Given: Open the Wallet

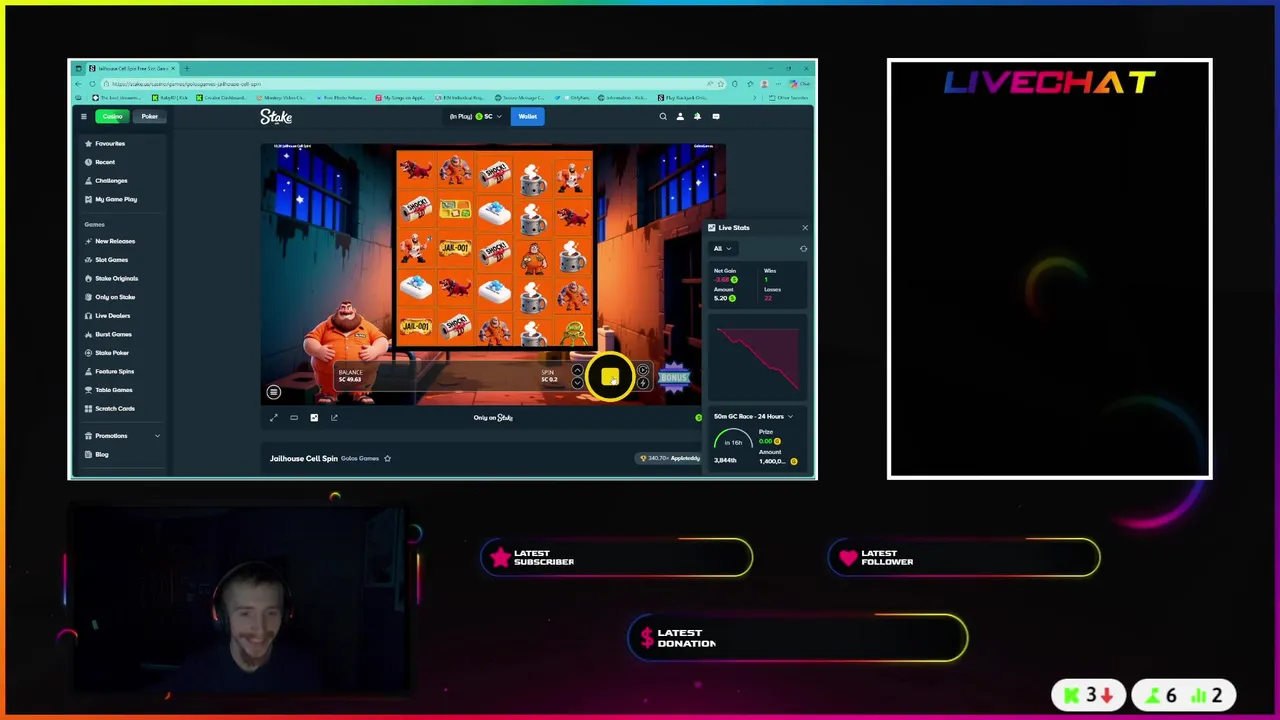Looking at the screenshot, I should 527,117.
